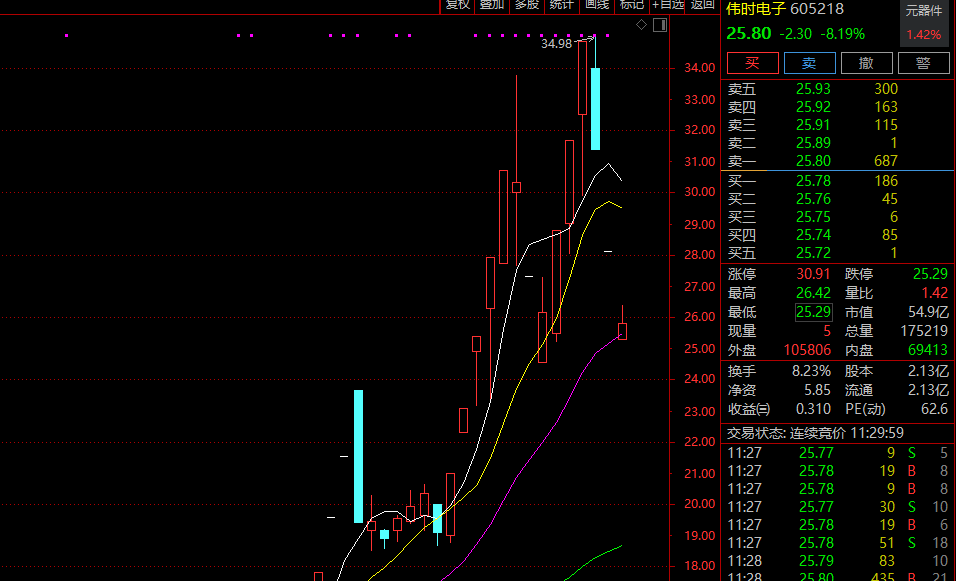Select the 买四 25.74 bid row

[x=838, y=235]
